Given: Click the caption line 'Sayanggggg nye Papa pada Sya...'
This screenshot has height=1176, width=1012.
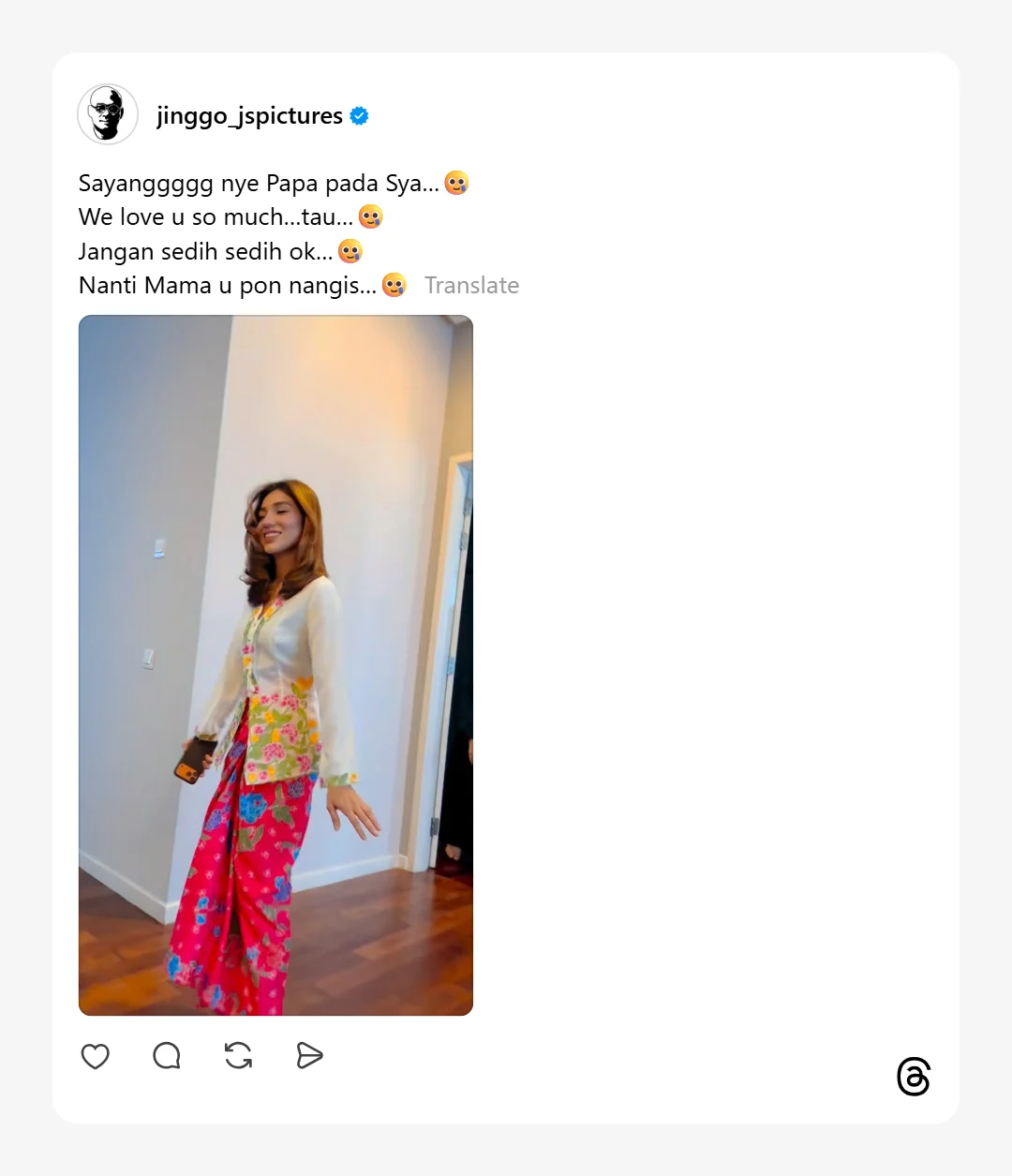Looking at the screenshot, I should (x=259, y=183).
